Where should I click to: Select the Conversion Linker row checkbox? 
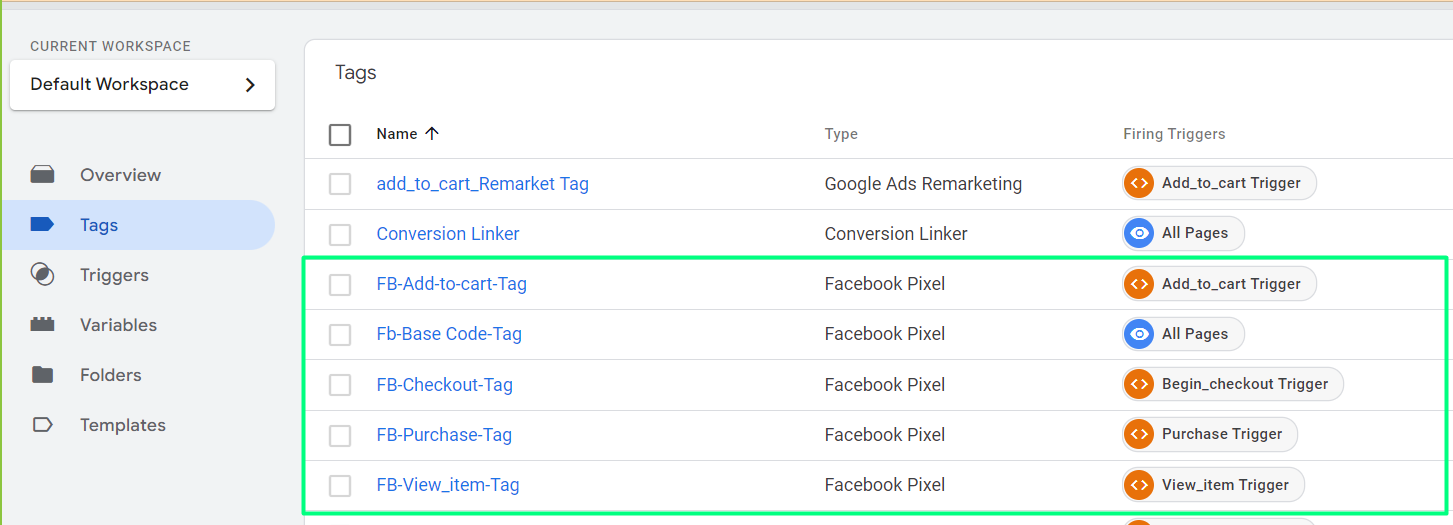pyautogui.click(x=340, y=235)
